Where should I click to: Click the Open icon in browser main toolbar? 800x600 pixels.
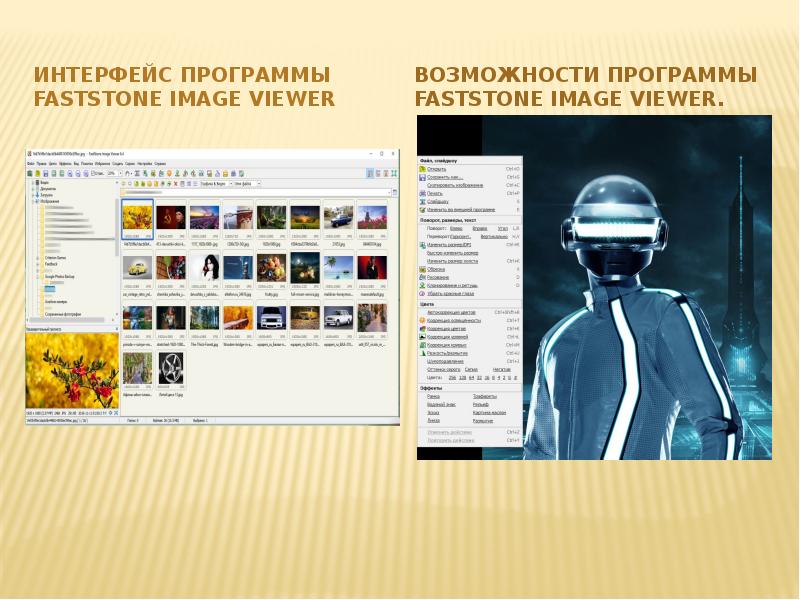[38, 173]
